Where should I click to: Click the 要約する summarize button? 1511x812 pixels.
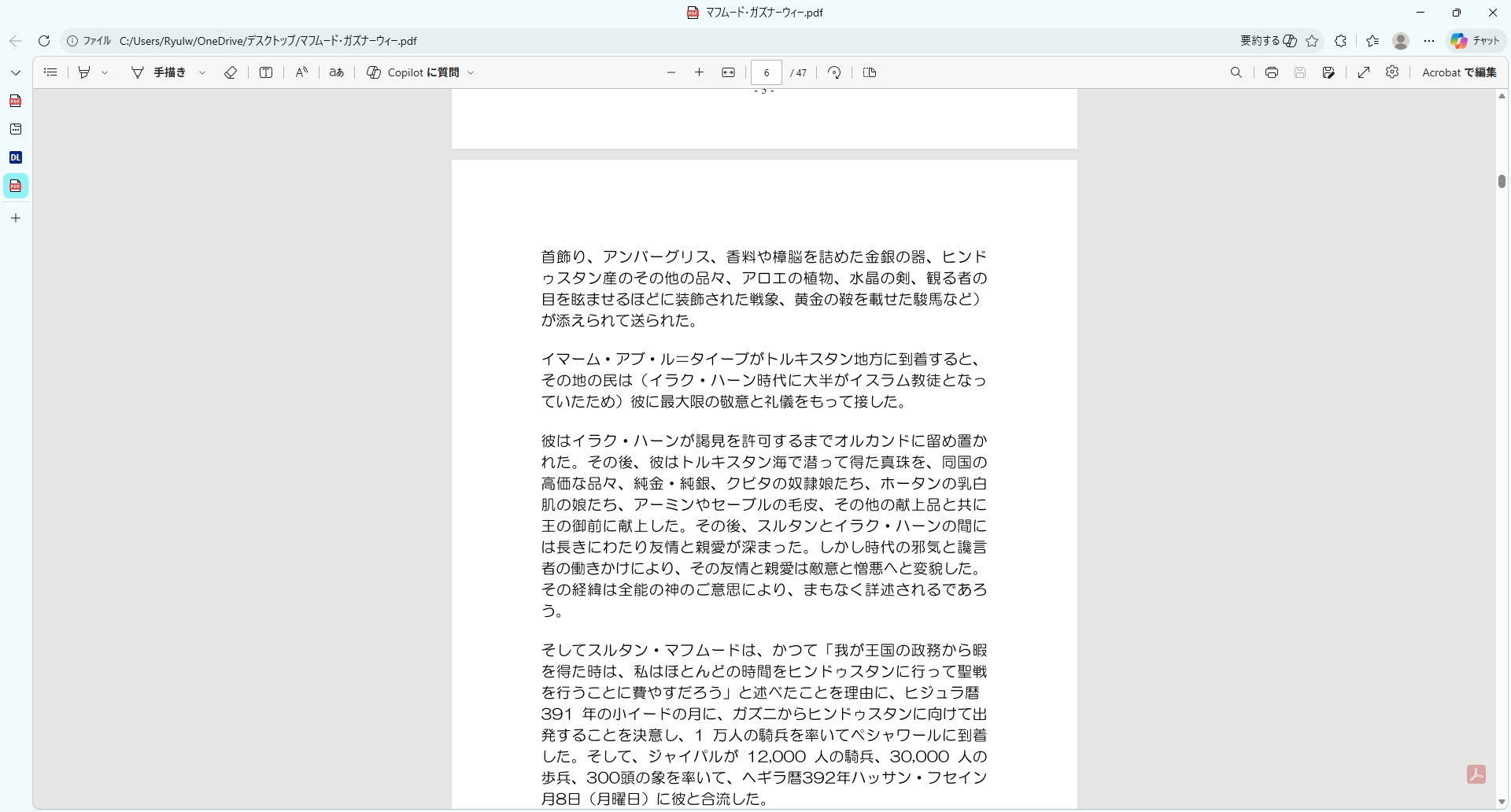pyautogui.click(x=1268, y=41)
